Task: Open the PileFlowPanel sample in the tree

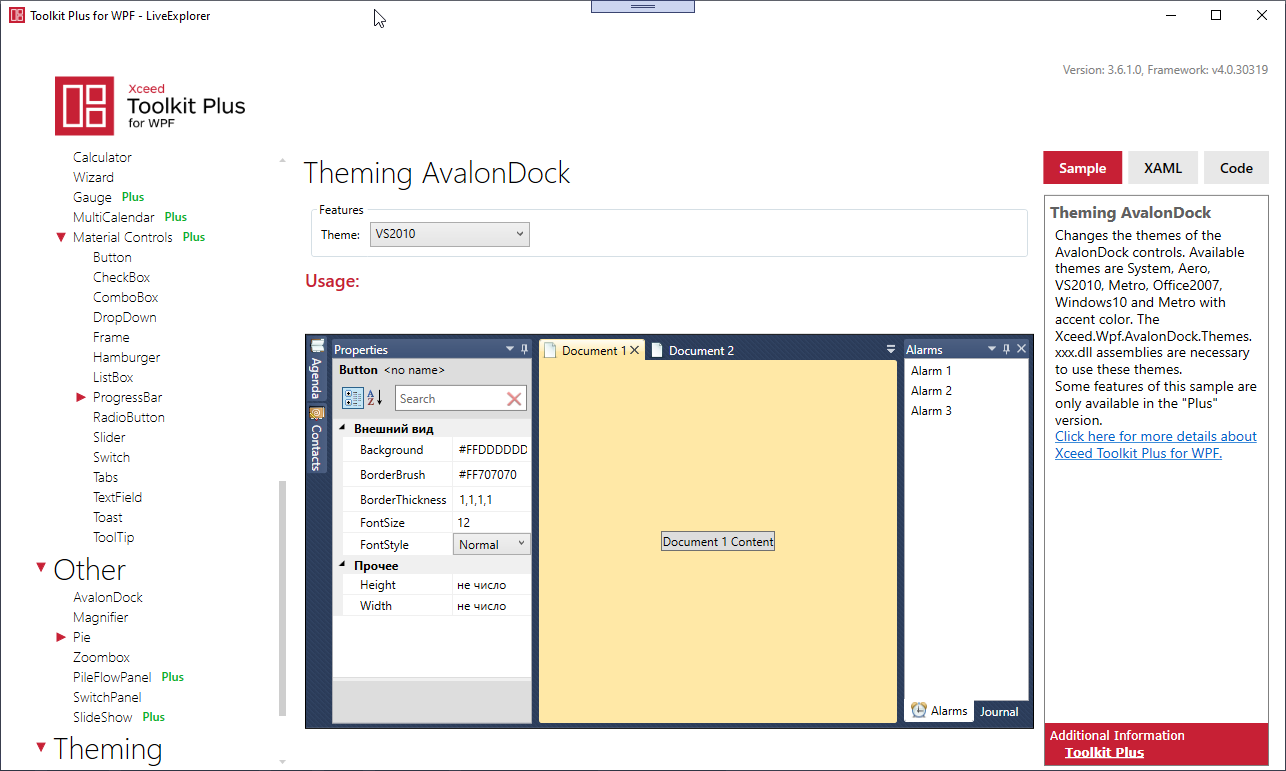Action: pyautogui.click(x=112, y=677)
